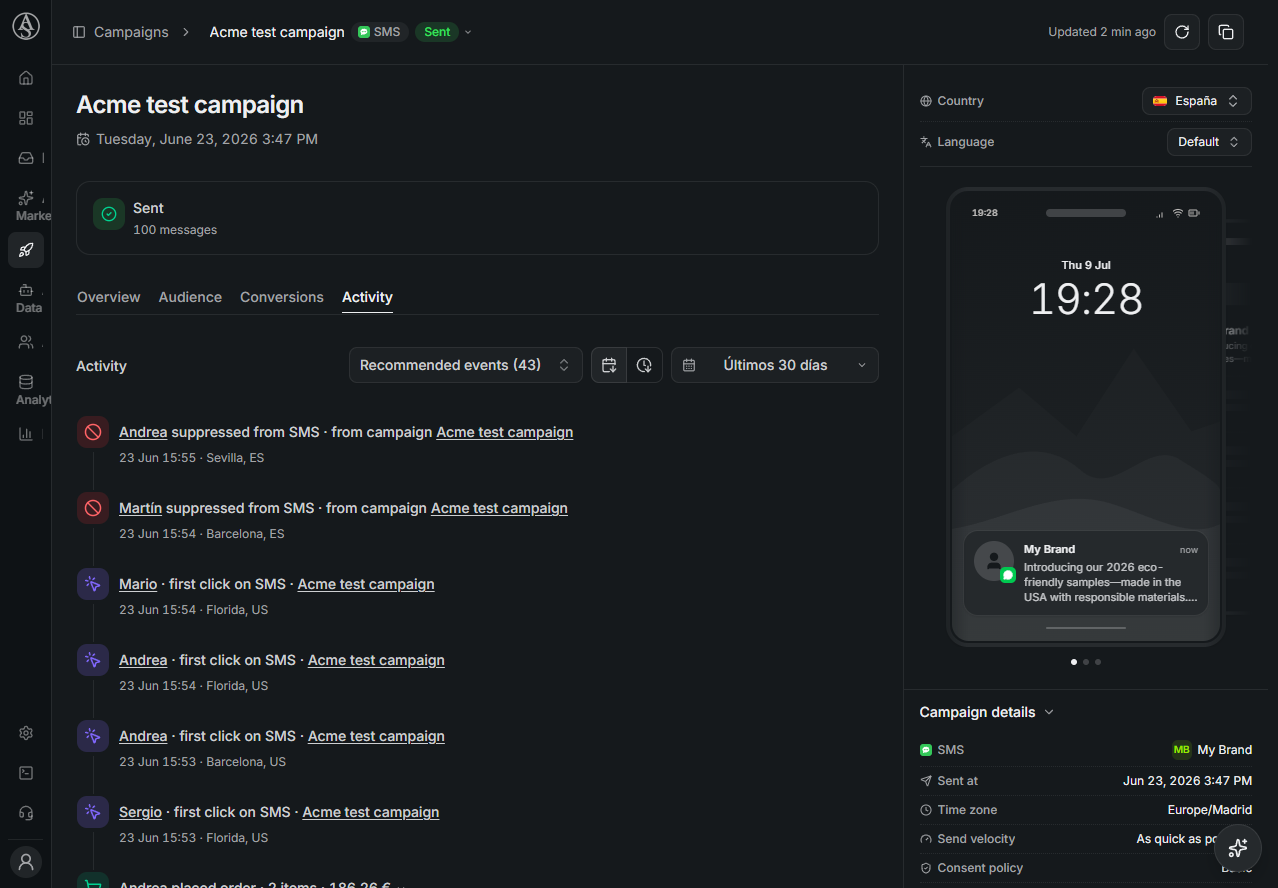Image resolution: width=1278 pixels, height=888 pixels.
Task: Switch to the Overview tab
Action: point(109,297)
